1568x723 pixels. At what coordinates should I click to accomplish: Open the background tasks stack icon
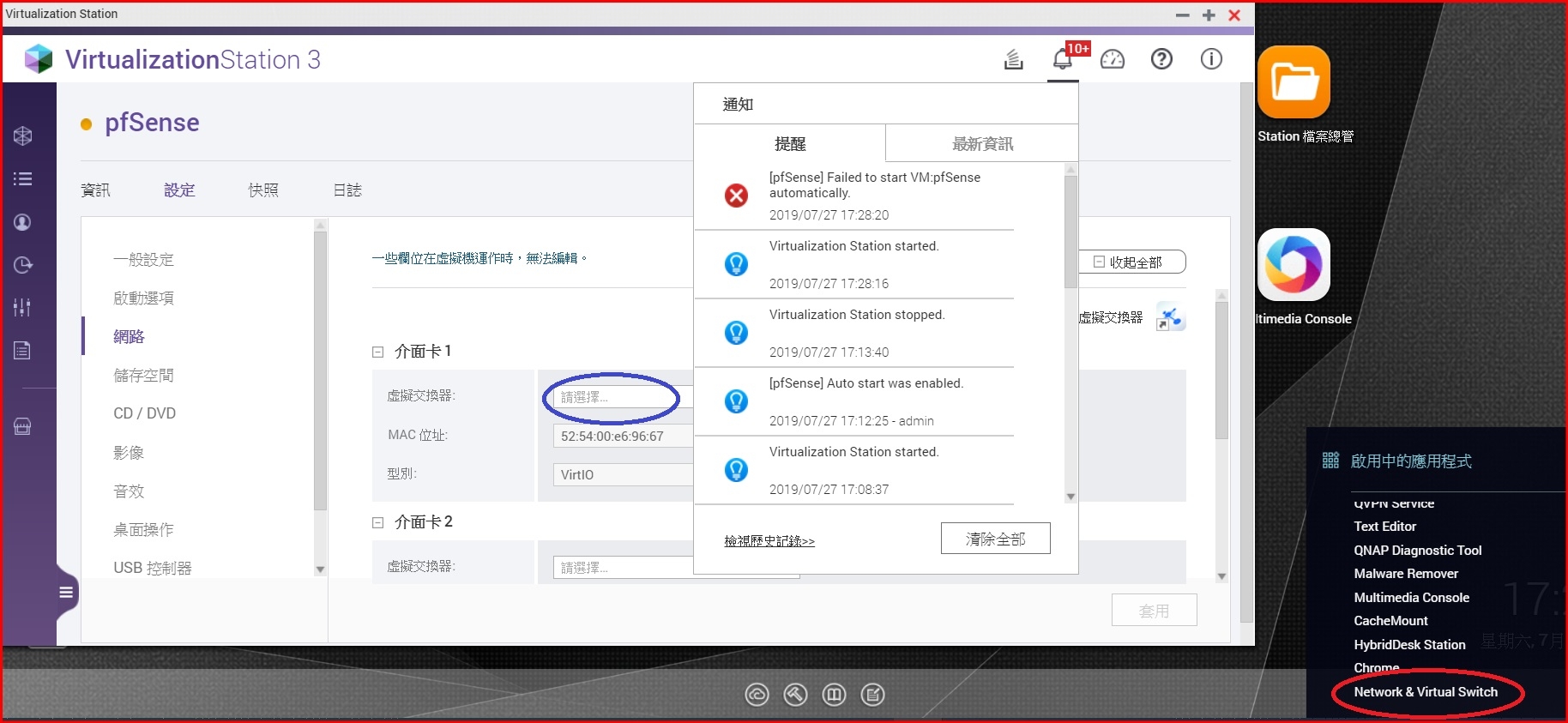coord(1014,59)
